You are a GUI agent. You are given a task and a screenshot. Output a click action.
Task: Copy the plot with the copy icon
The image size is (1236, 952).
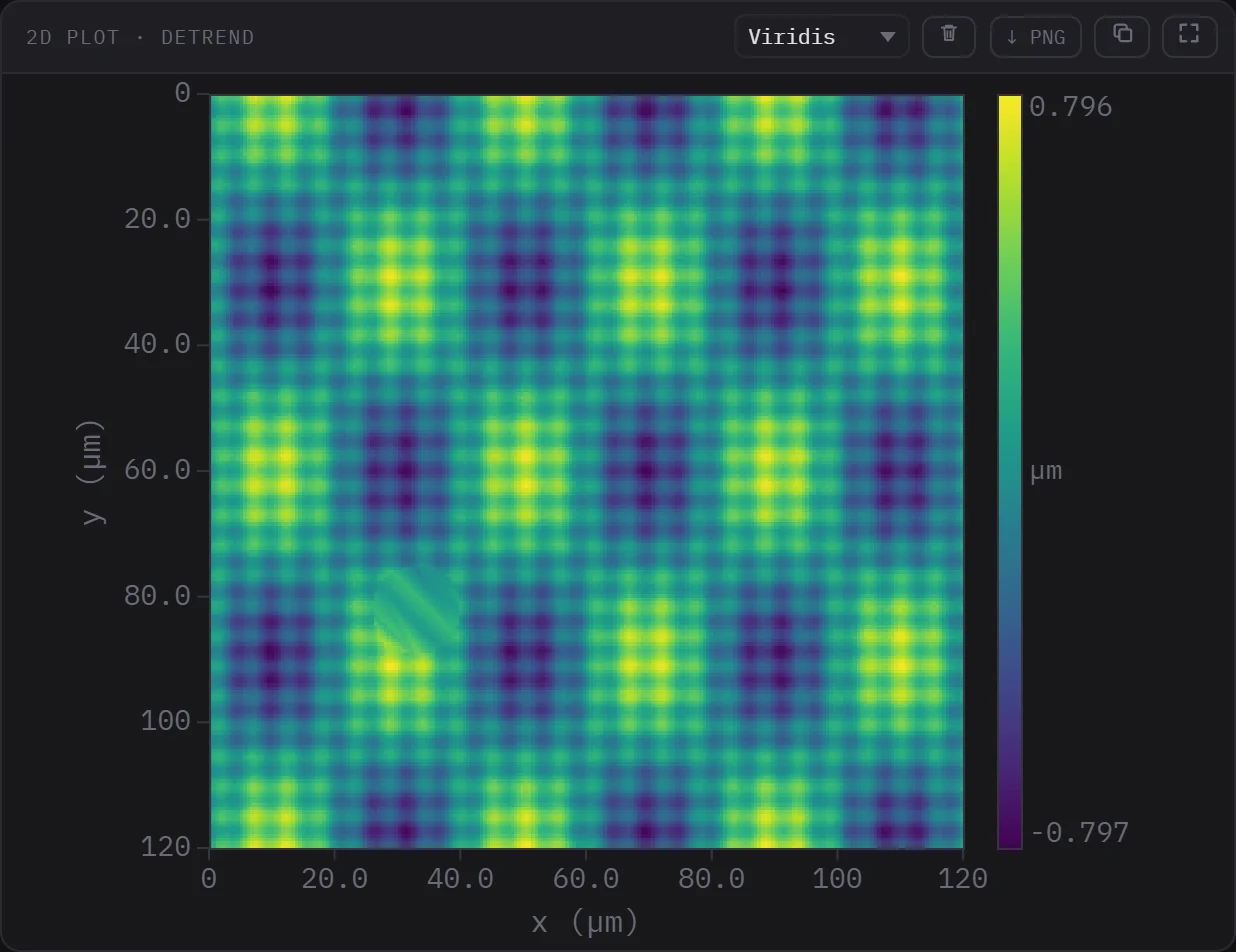(x=1122, y=37)
